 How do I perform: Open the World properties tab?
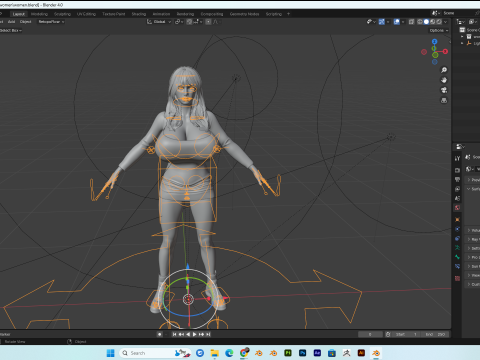pyautogui.click(x=457, y=208)
